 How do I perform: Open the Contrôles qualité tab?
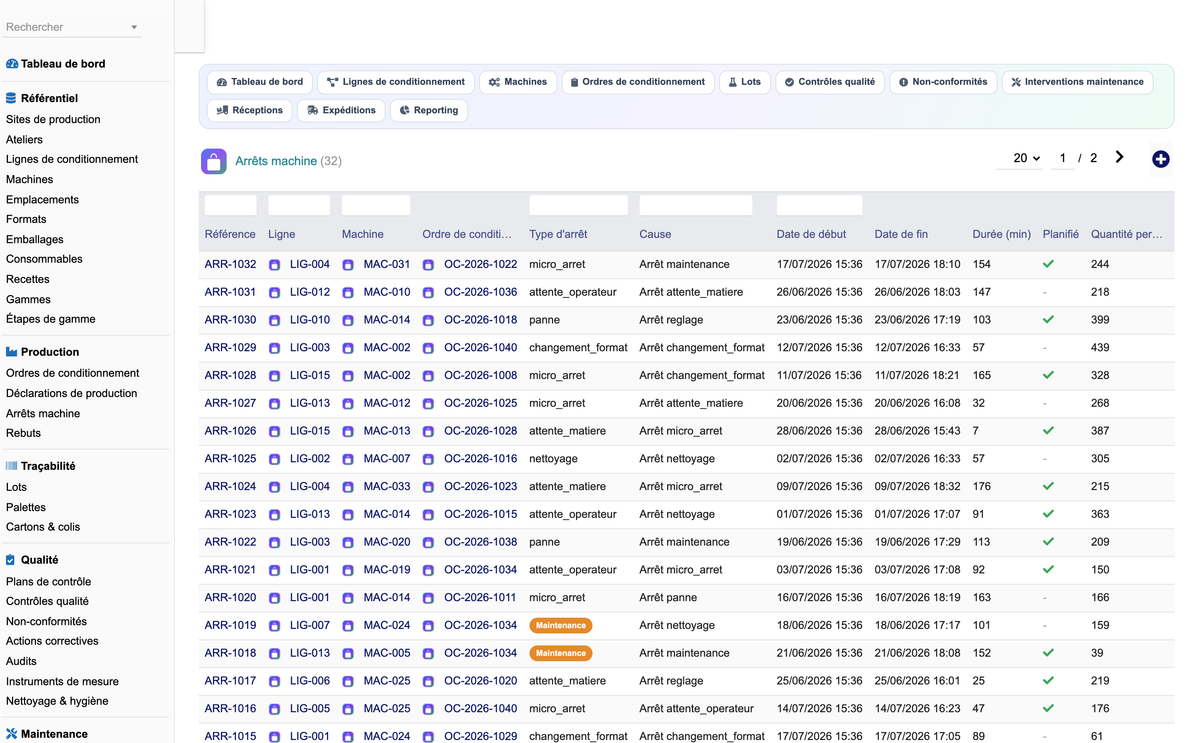(830, 82)
